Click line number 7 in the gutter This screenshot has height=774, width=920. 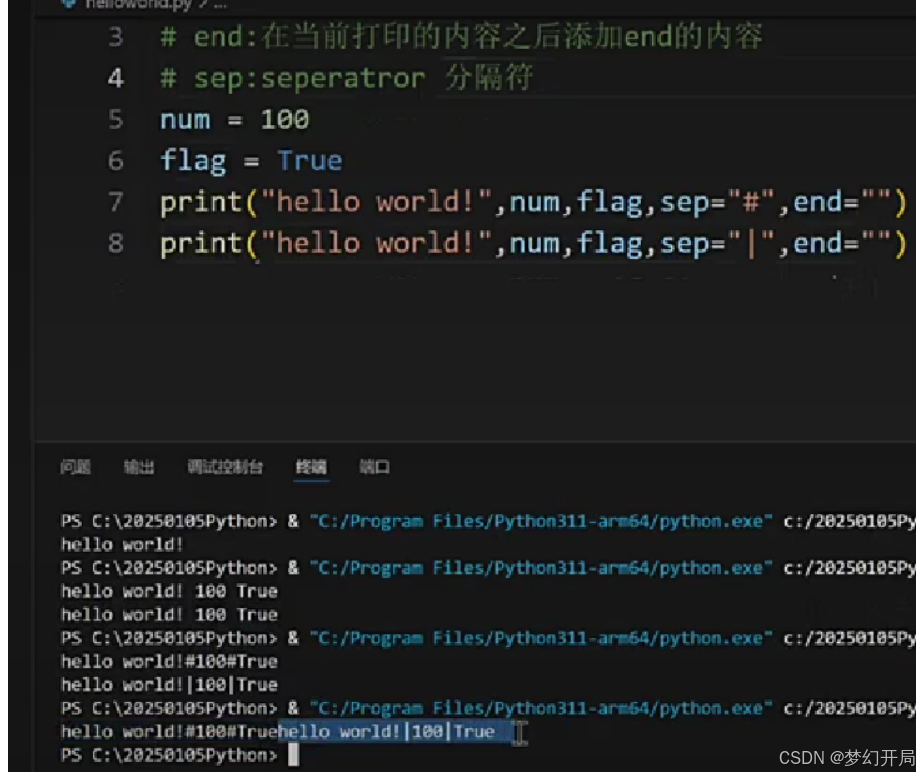(x=116, y=201)
